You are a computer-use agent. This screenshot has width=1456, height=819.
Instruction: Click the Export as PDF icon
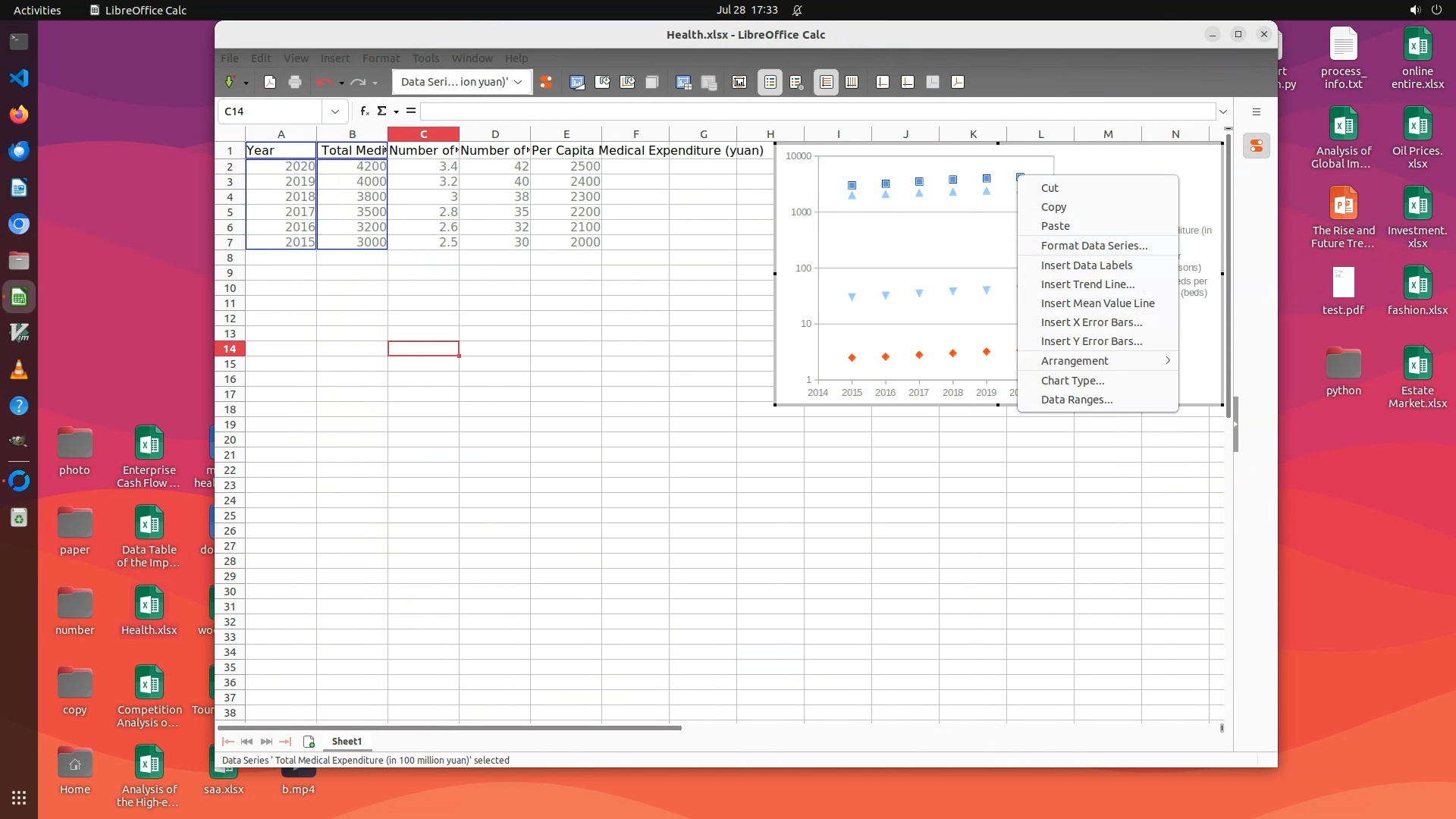(x=270, y=82)
